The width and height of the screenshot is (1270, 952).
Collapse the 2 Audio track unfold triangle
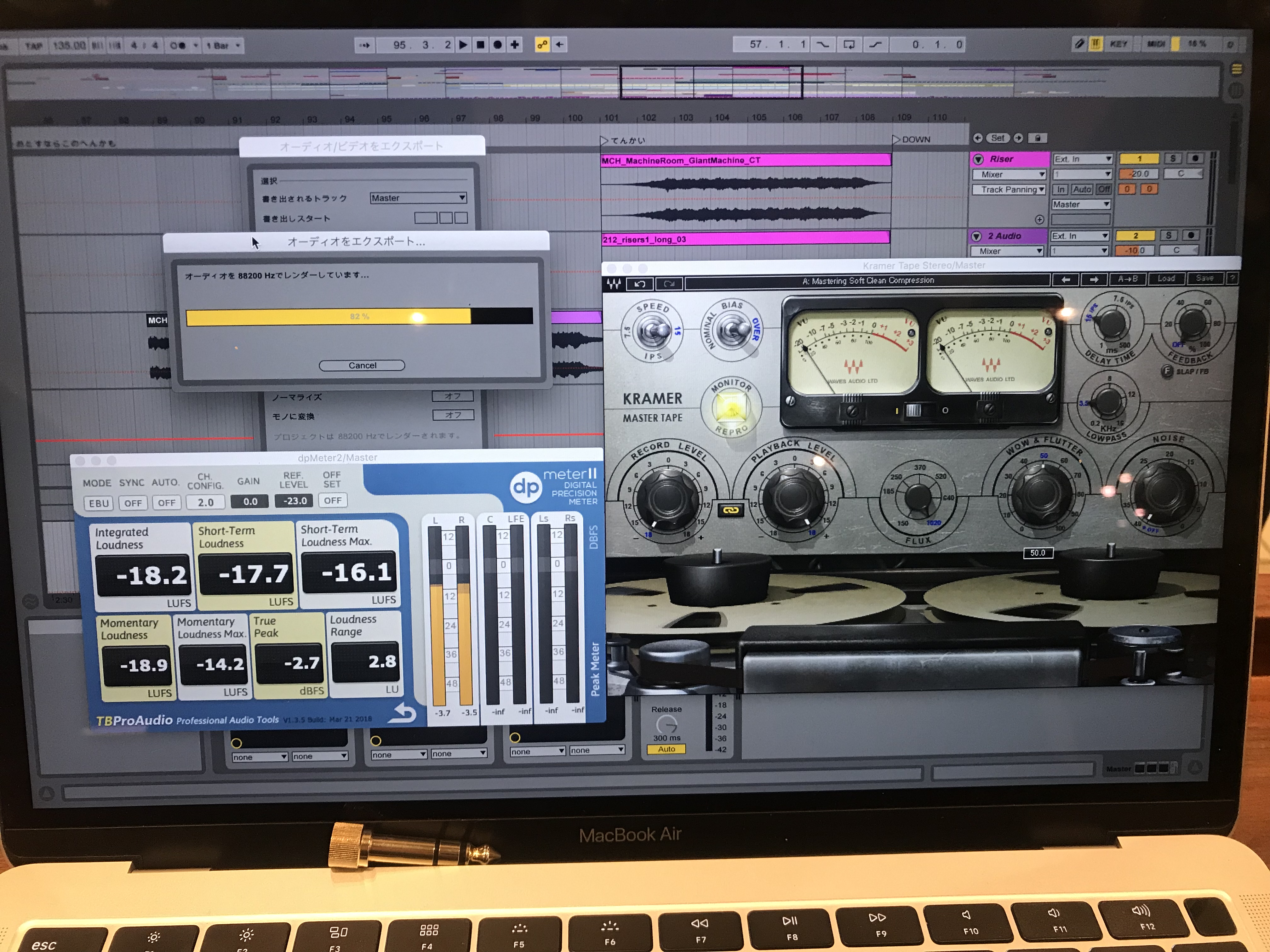976,236
